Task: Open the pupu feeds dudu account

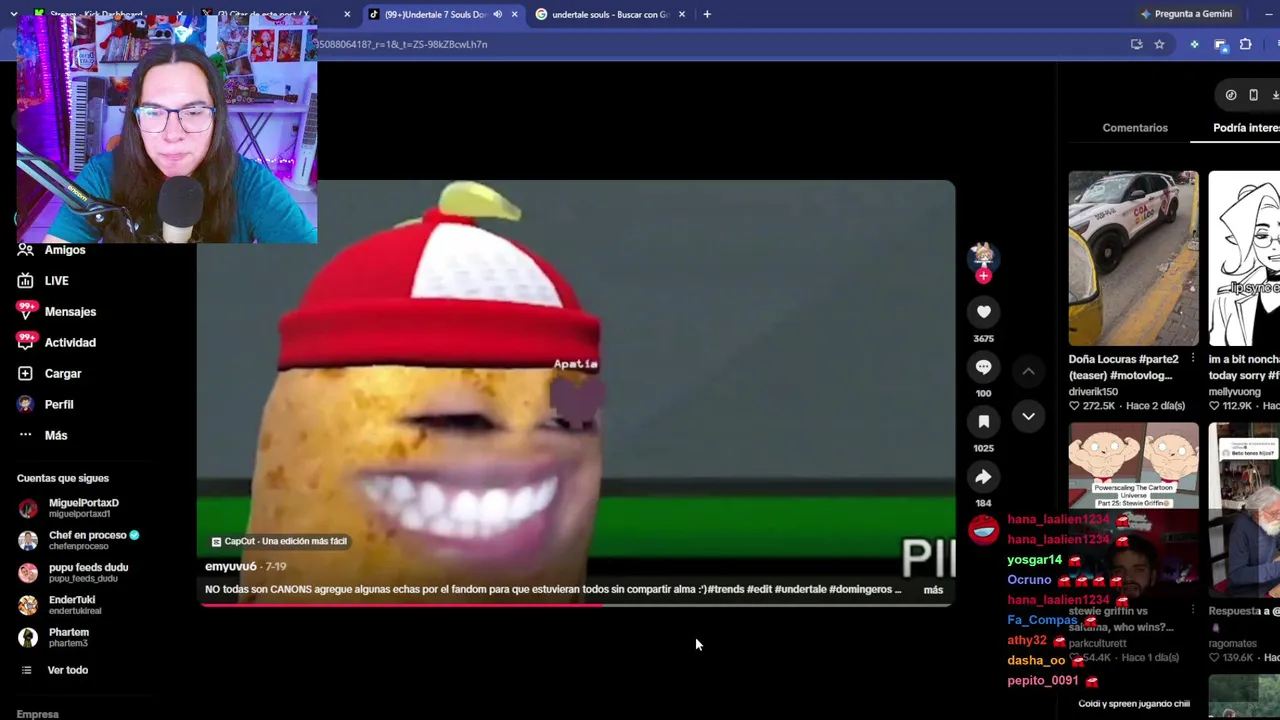Action: (88, 572)
